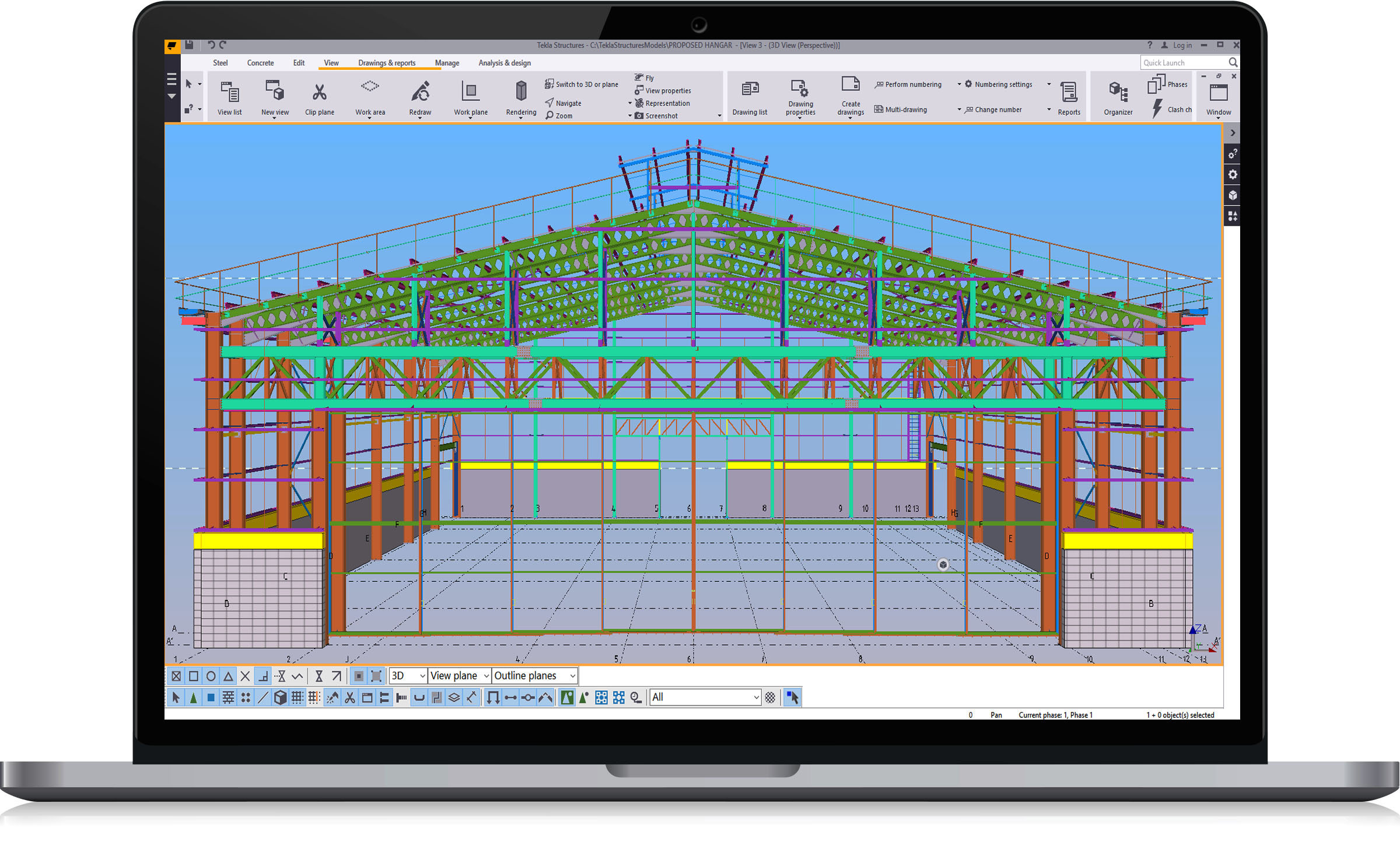Open the Outline planes dropdown
This screenshot has height=842, width=1400.
pyautogui.click(x=535, y=676)
